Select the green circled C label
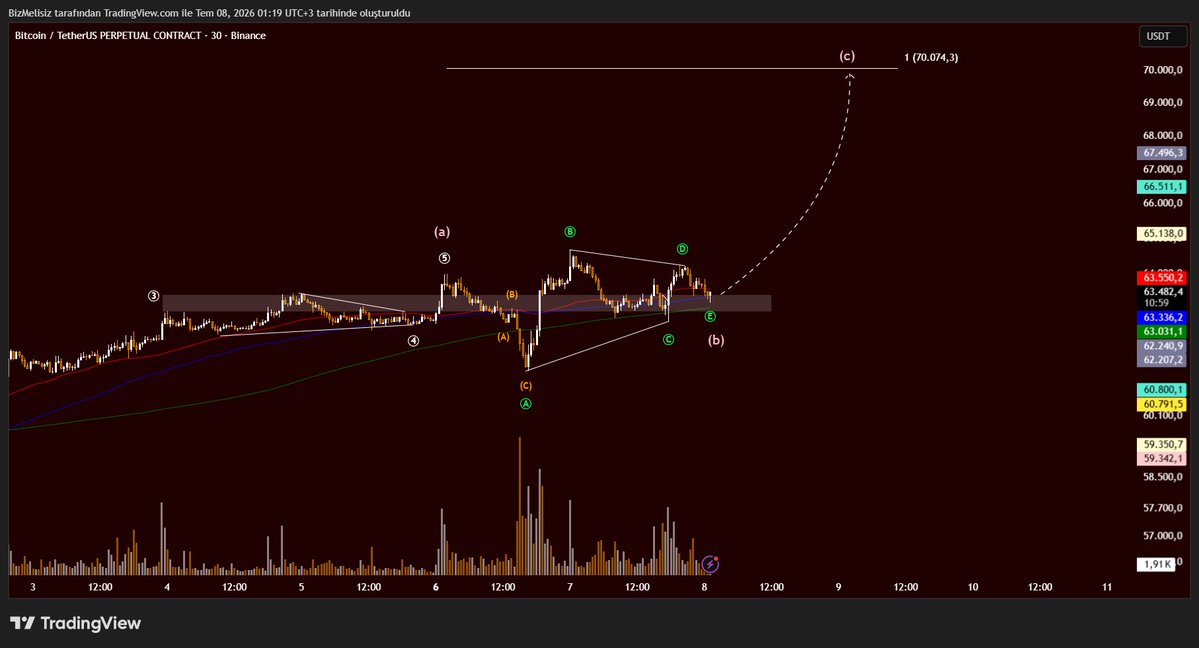Viewport: 1199px width, 648px height. click(x=668, y=339)
